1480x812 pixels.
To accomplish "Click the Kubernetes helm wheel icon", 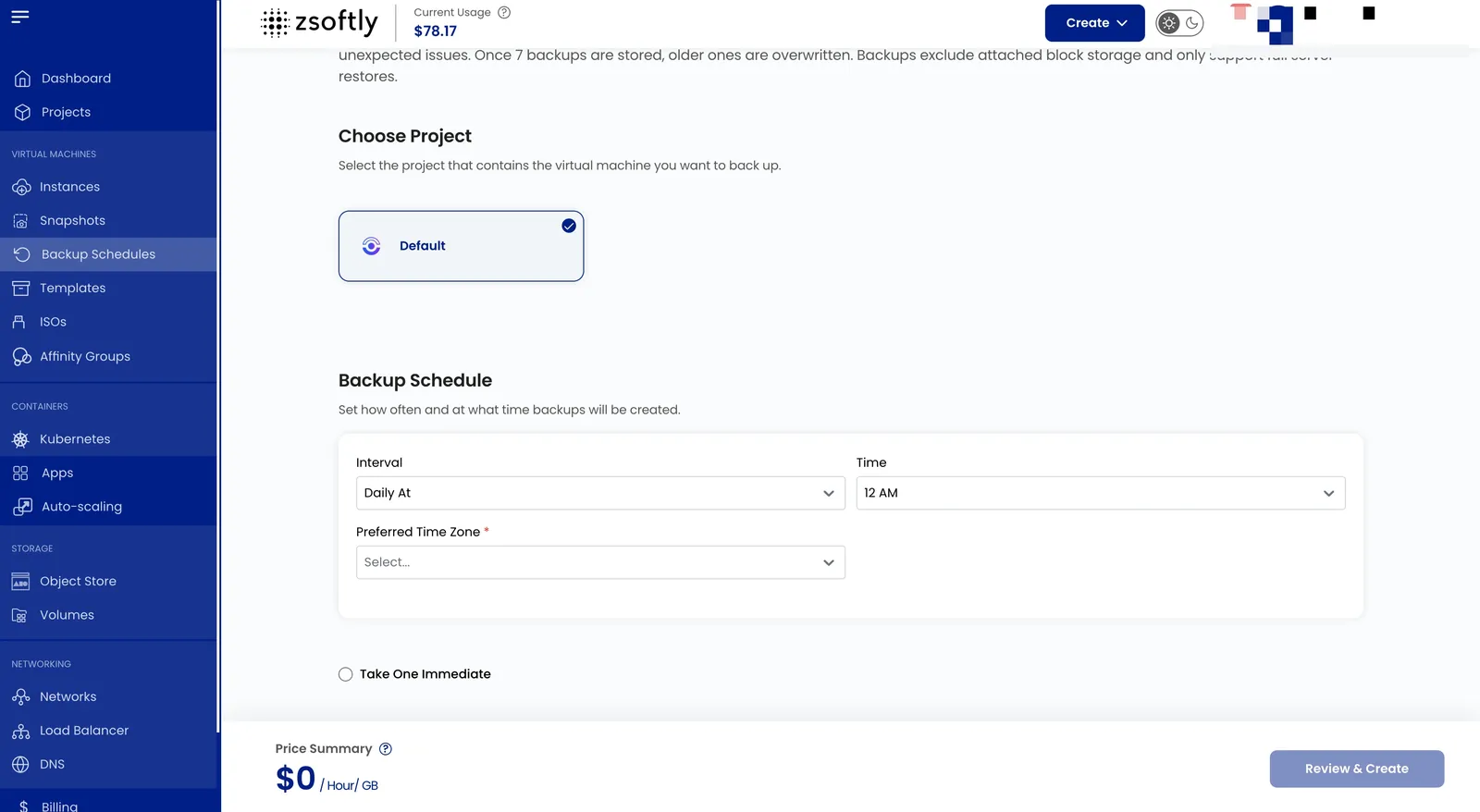I will (x=20, y=439).
